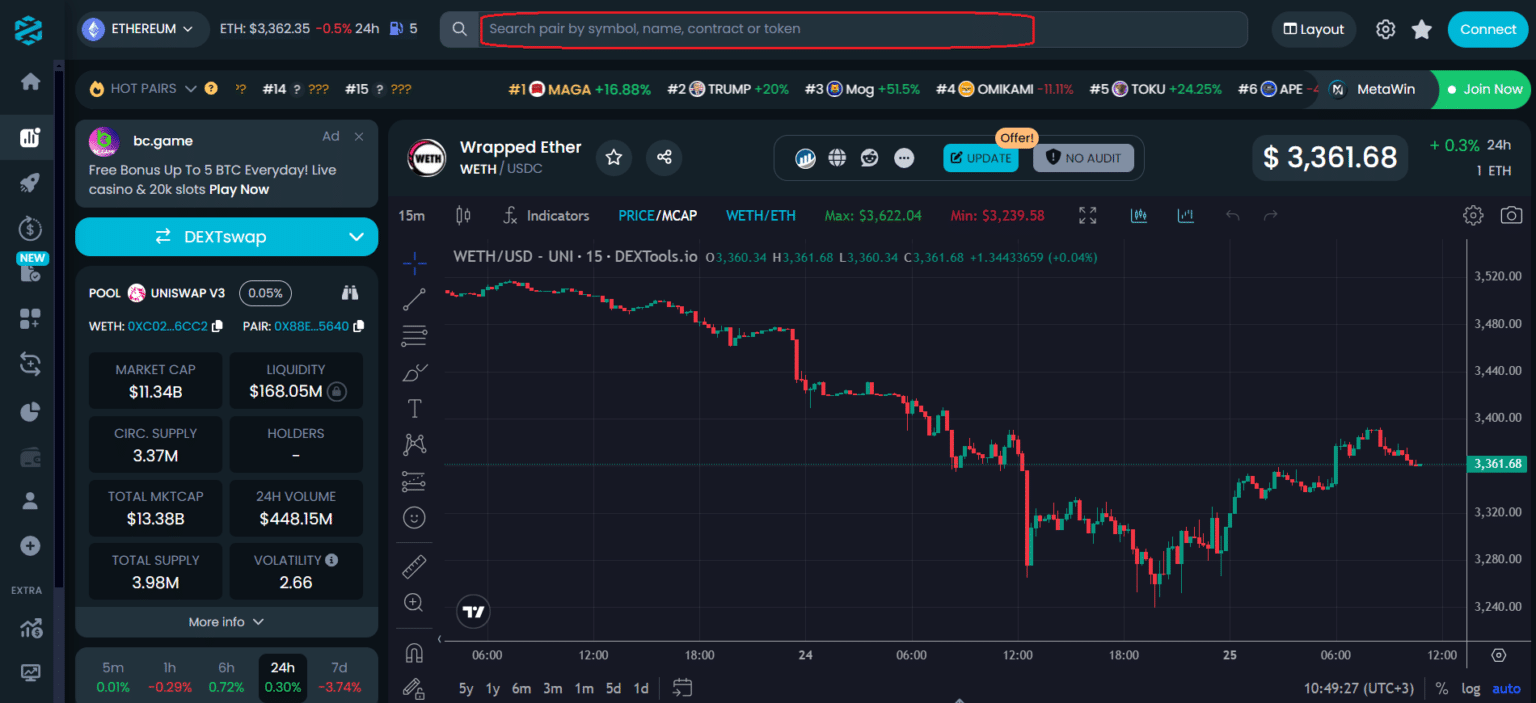The image size is (1536, 703).
Task: Click the Connect button
Action: point(1487,29)
